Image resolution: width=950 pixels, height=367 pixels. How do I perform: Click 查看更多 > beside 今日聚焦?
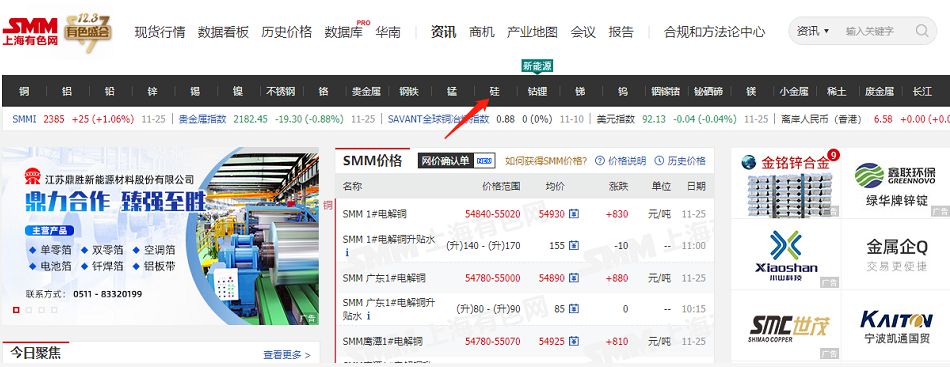coord(287,355)
